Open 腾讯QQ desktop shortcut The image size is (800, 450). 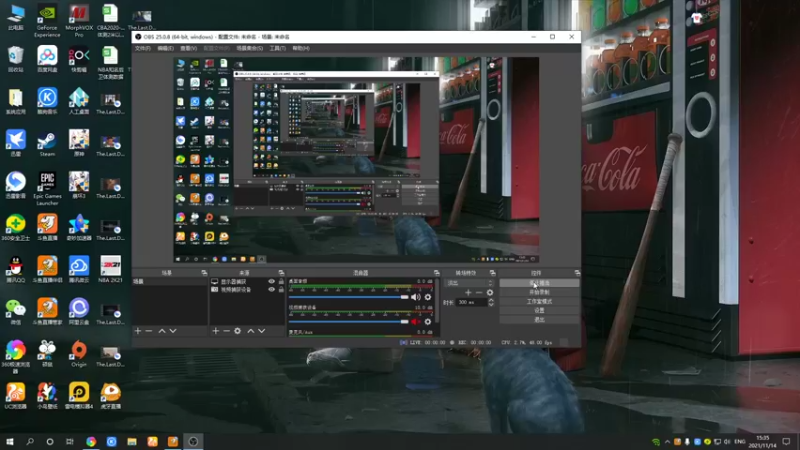click(x=16, y=269)
